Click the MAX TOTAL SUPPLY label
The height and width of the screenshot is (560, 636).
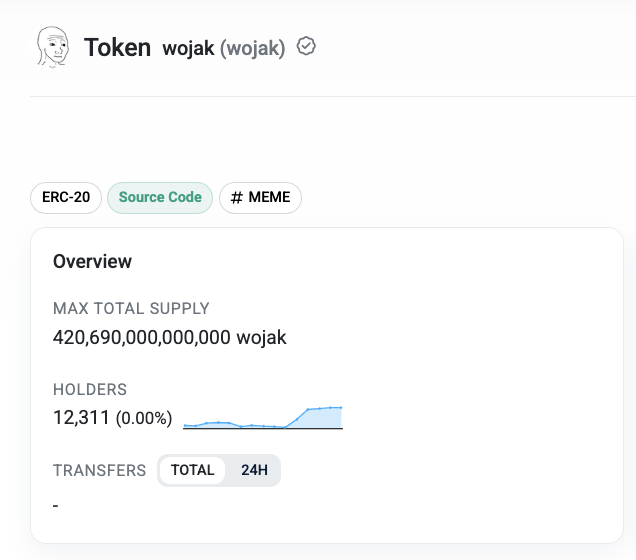tap(131, 308)
